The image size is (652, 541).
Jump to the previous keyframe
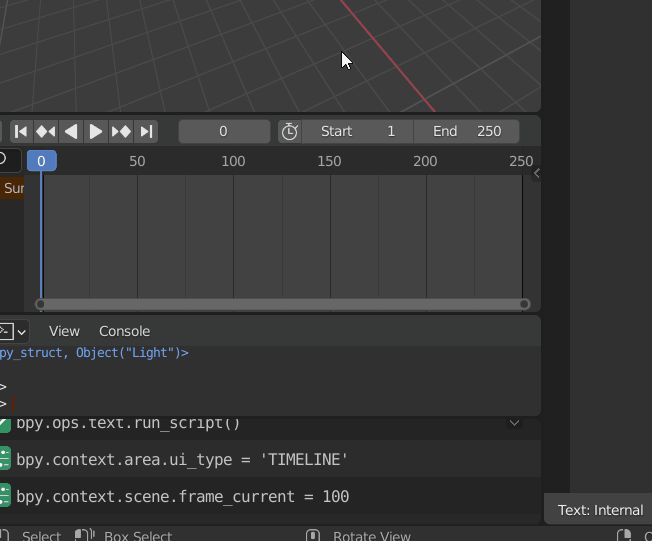[46, 131]
